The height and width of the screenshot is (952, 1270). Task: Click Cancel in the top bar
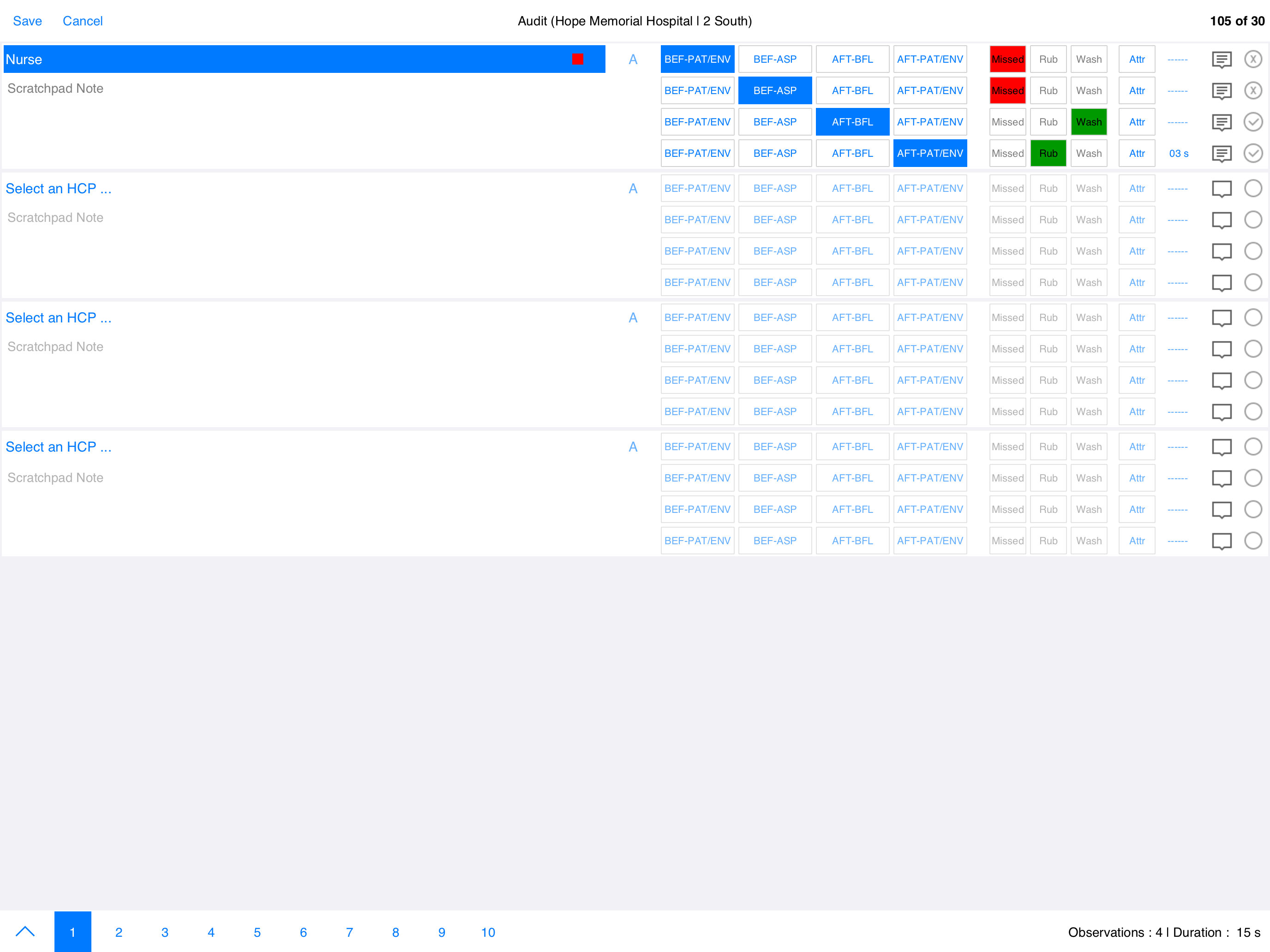click(x=83, y=21)
